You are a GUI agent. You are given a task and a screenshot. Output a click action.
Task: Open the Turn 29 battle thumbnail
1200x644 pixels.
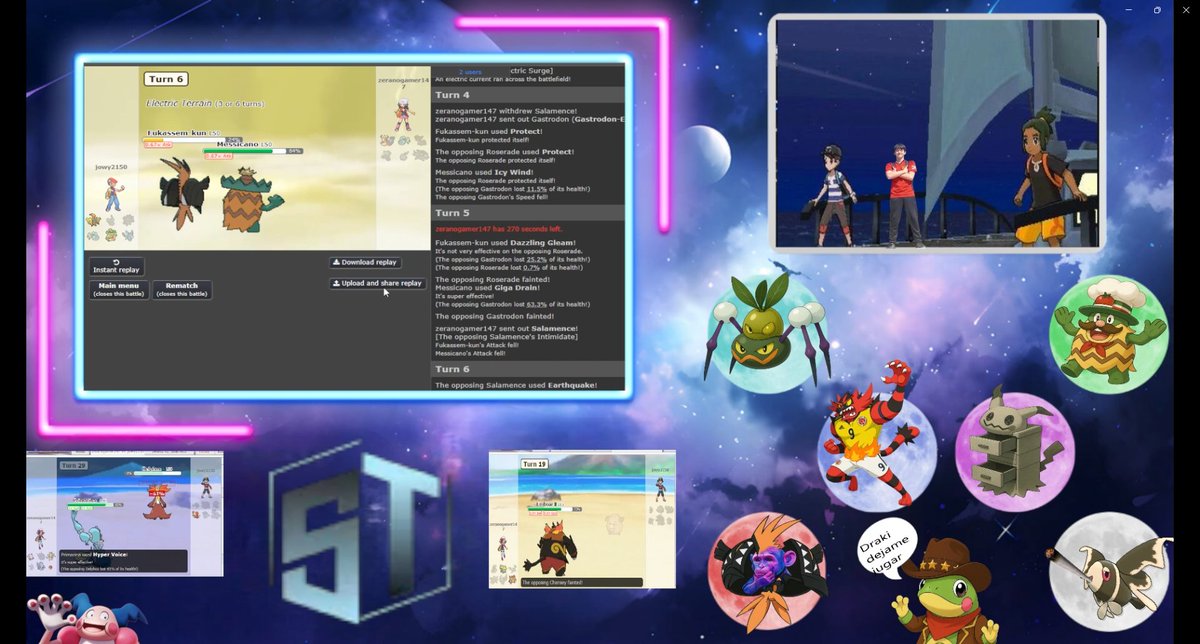click(125, 514)
